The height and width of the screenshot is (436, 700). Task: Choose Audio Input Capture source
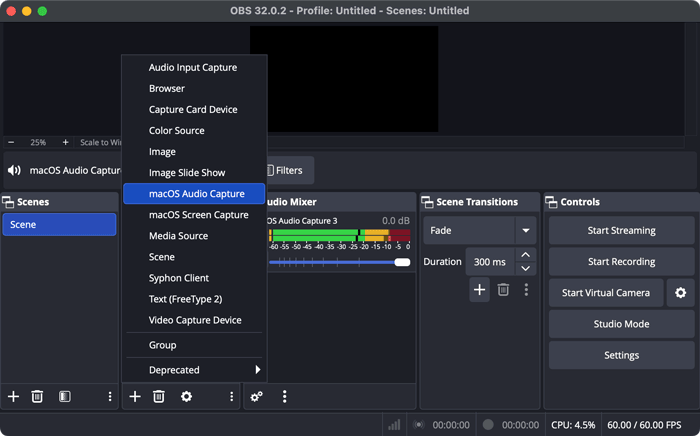pos(194,67)
